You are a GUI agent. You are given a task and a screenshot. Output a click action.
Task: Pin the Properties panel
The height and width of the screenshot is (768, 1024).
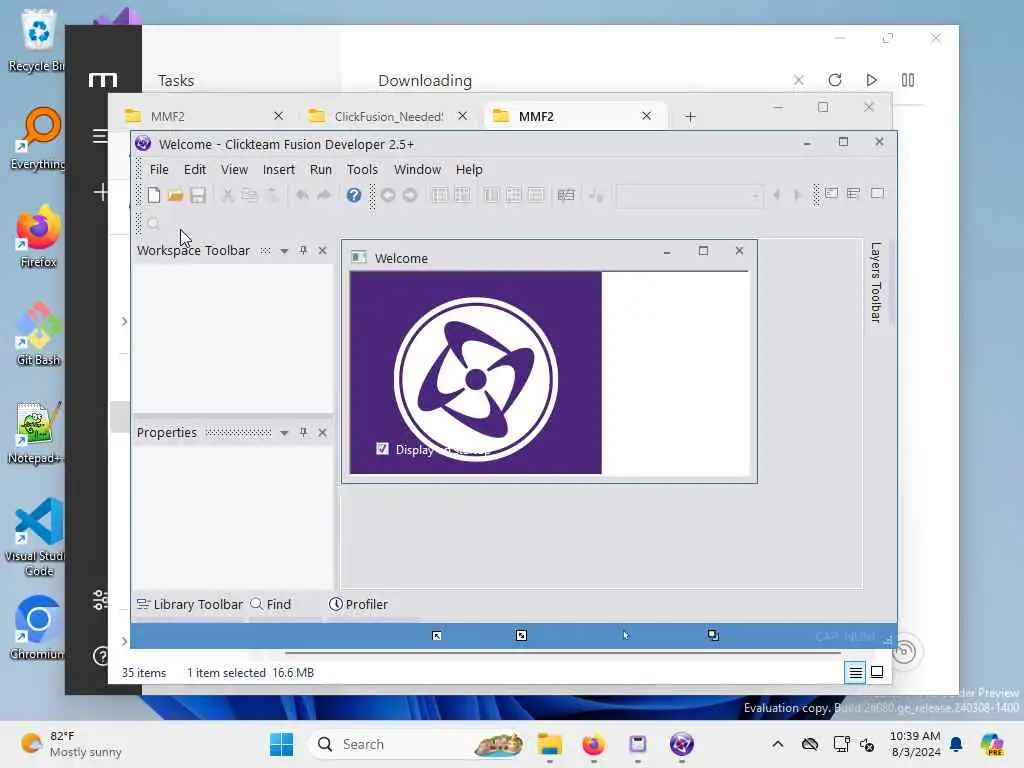click(303, 432)
